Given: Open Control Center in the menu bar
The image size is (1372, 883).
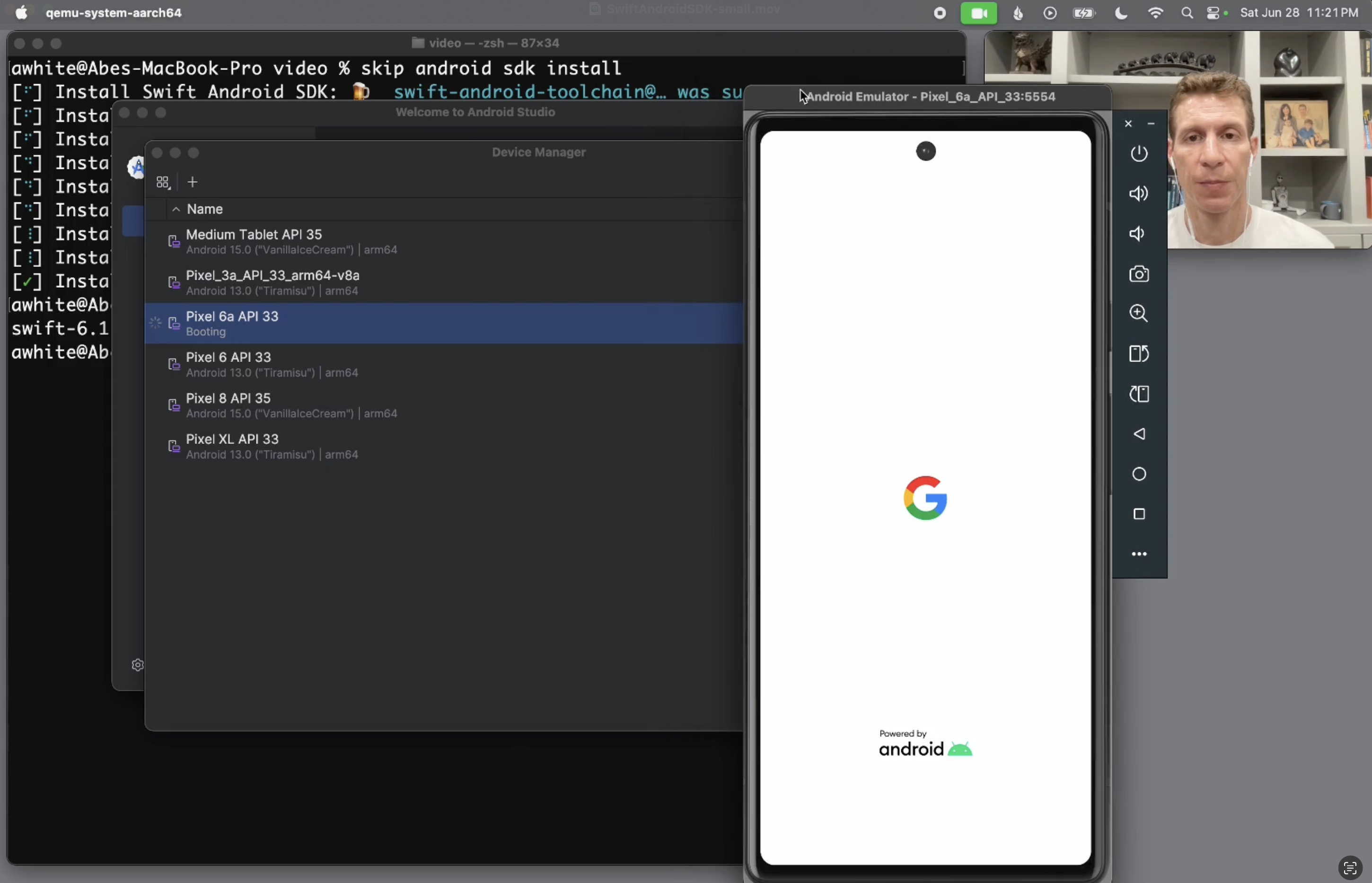Looking at the screenshot, I should pos(1214,13).
